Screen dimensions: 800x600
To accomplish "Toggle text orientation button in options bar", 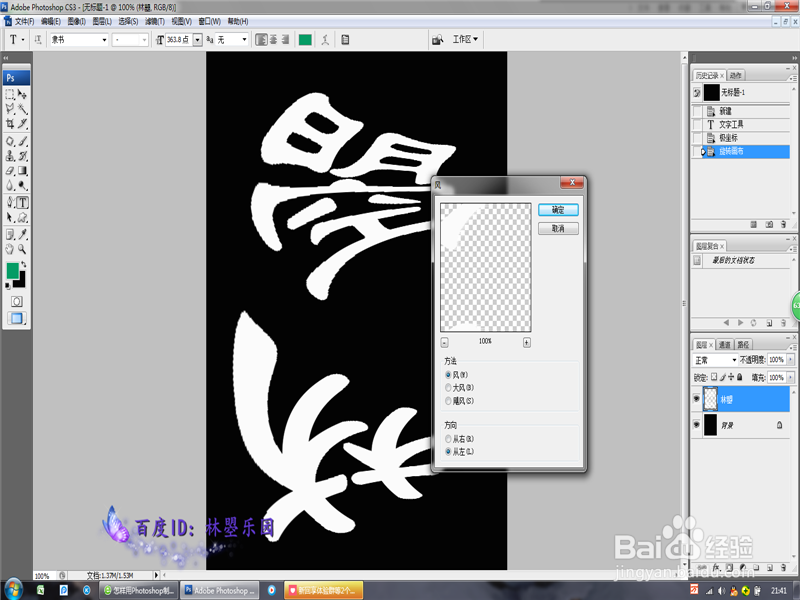I will coord(38,40).
